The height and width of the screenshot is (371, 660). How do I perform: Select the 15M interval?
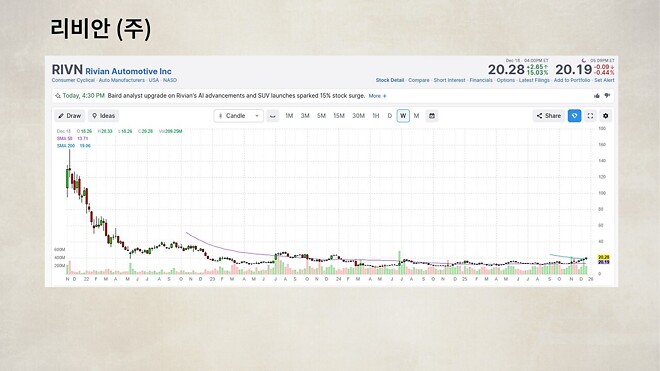[x=339, y=116]
